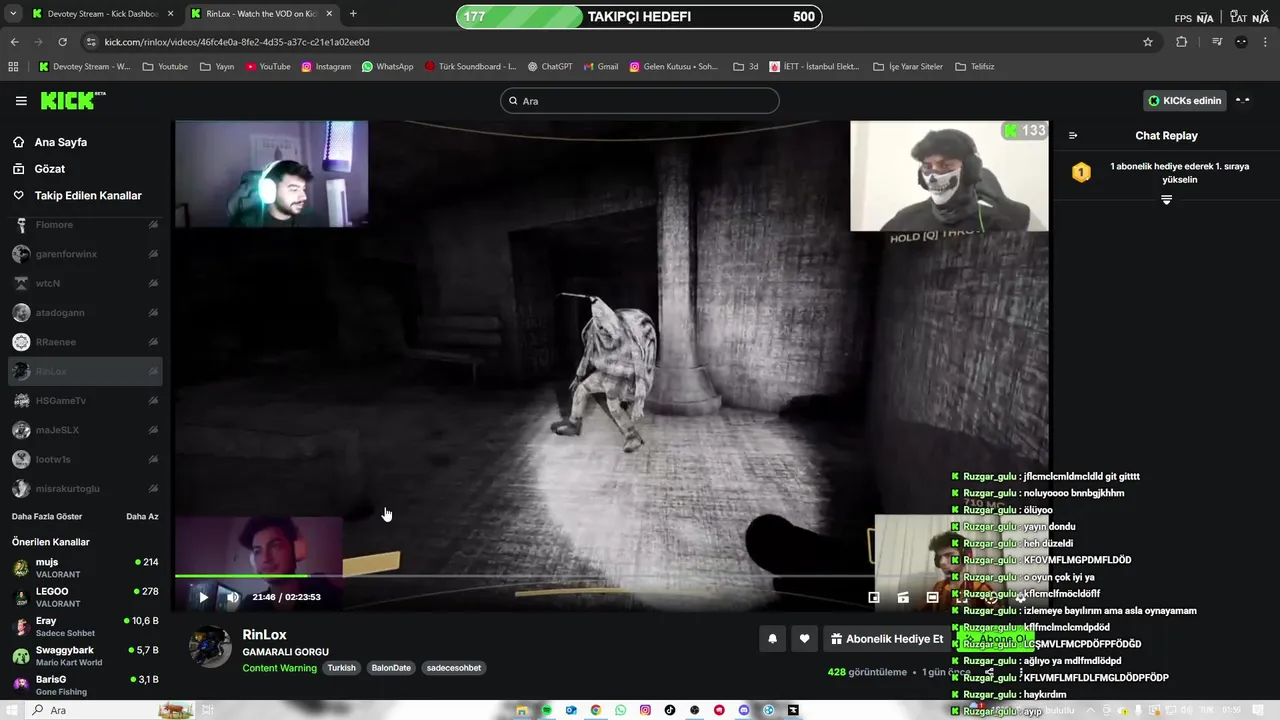Click the Turkish tag
This screenshot has width=1280, height=720.
(342, 668)
